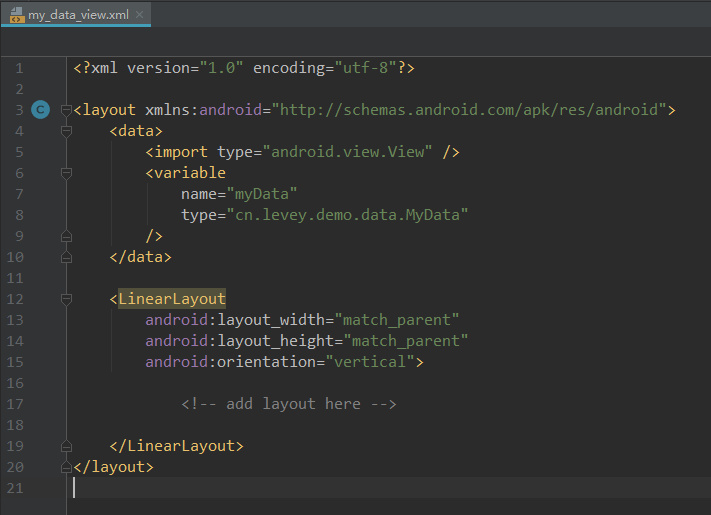
Task: Click the closing LinearLayout tag on line 19
Action: point(176,446)
